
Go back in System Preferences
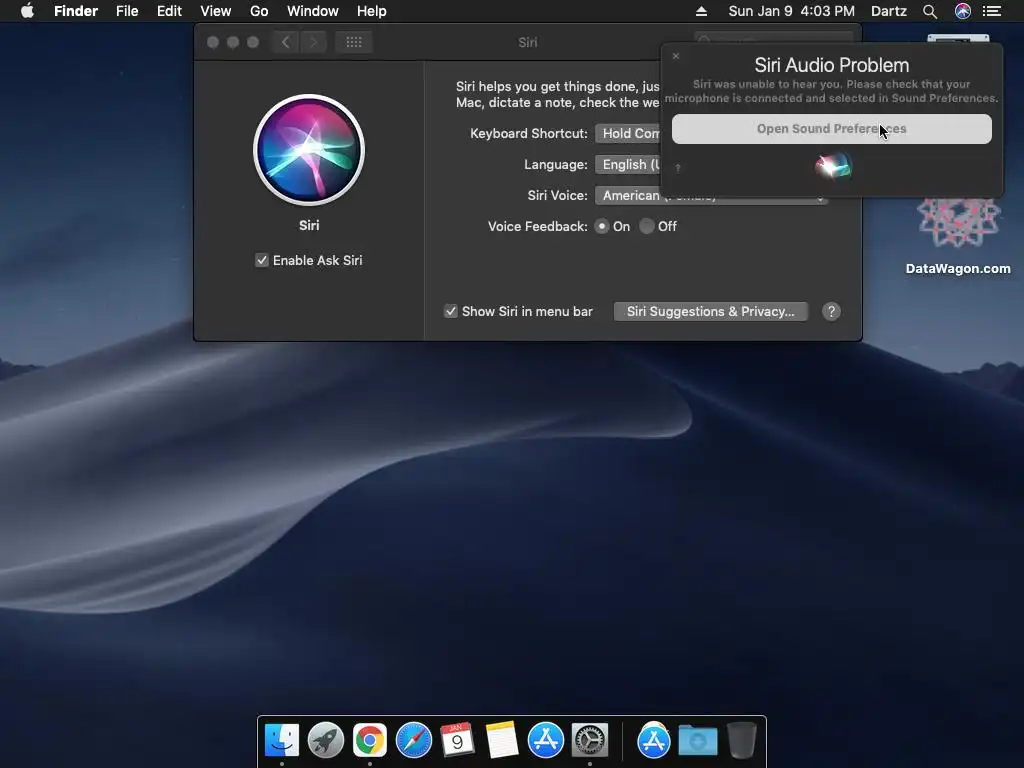(x=285, y=42)
